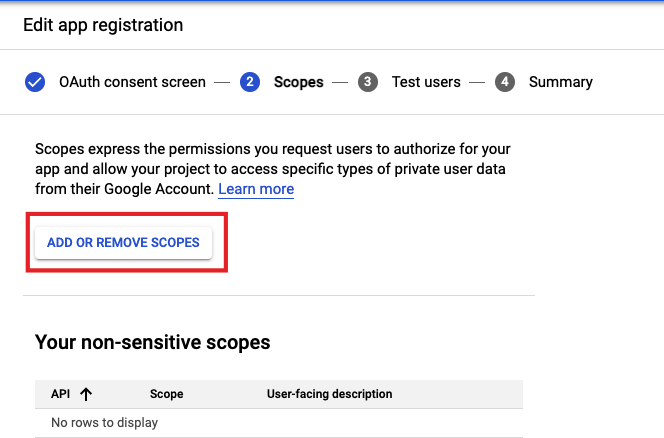Click the sort arrow beside API column

85,394
